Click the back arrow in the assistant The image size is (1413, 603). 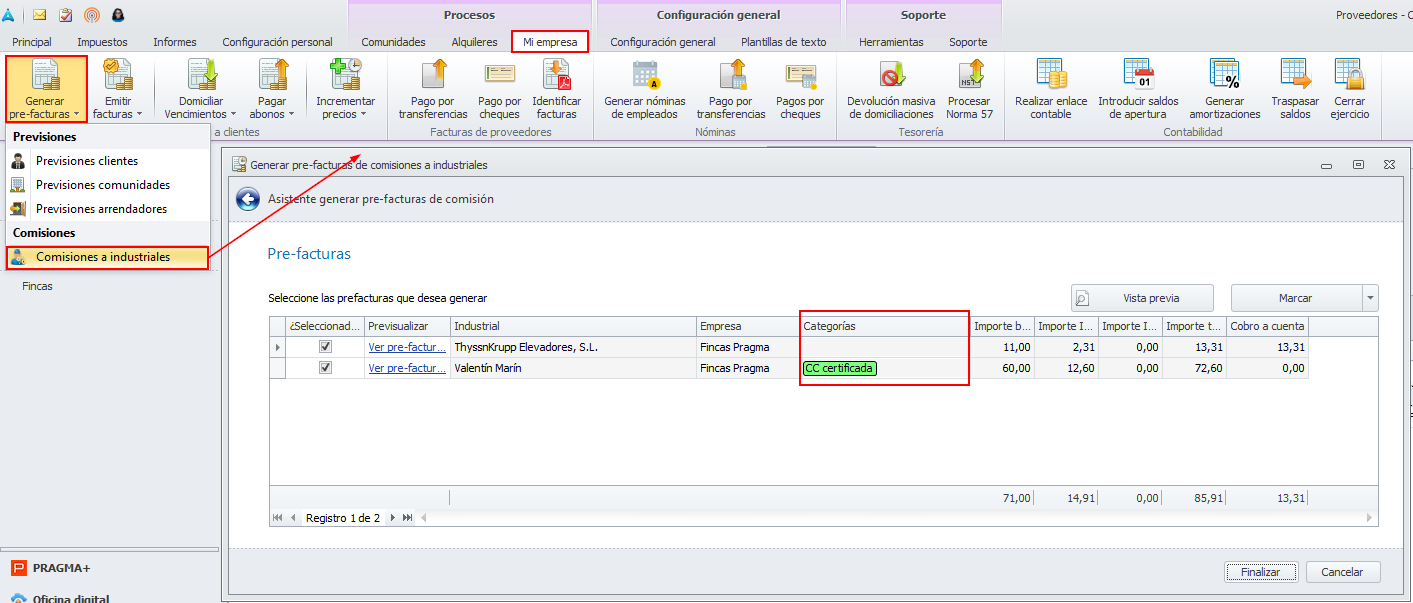(x=248, y=199)
